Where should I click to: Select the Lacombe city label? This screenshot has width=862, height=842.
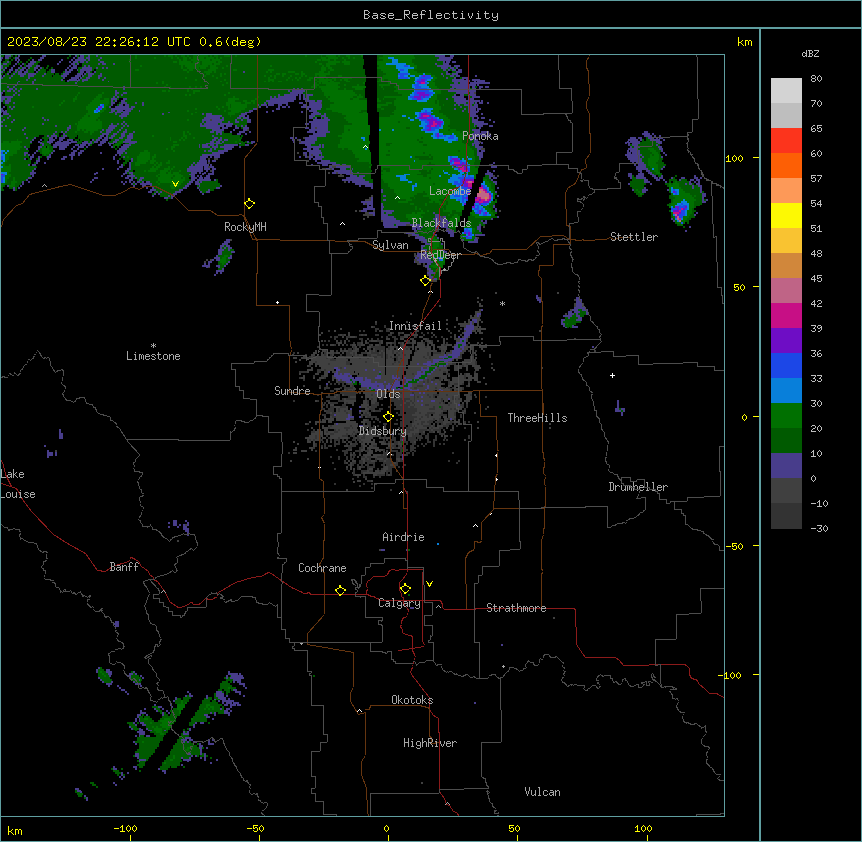(450, 191)
